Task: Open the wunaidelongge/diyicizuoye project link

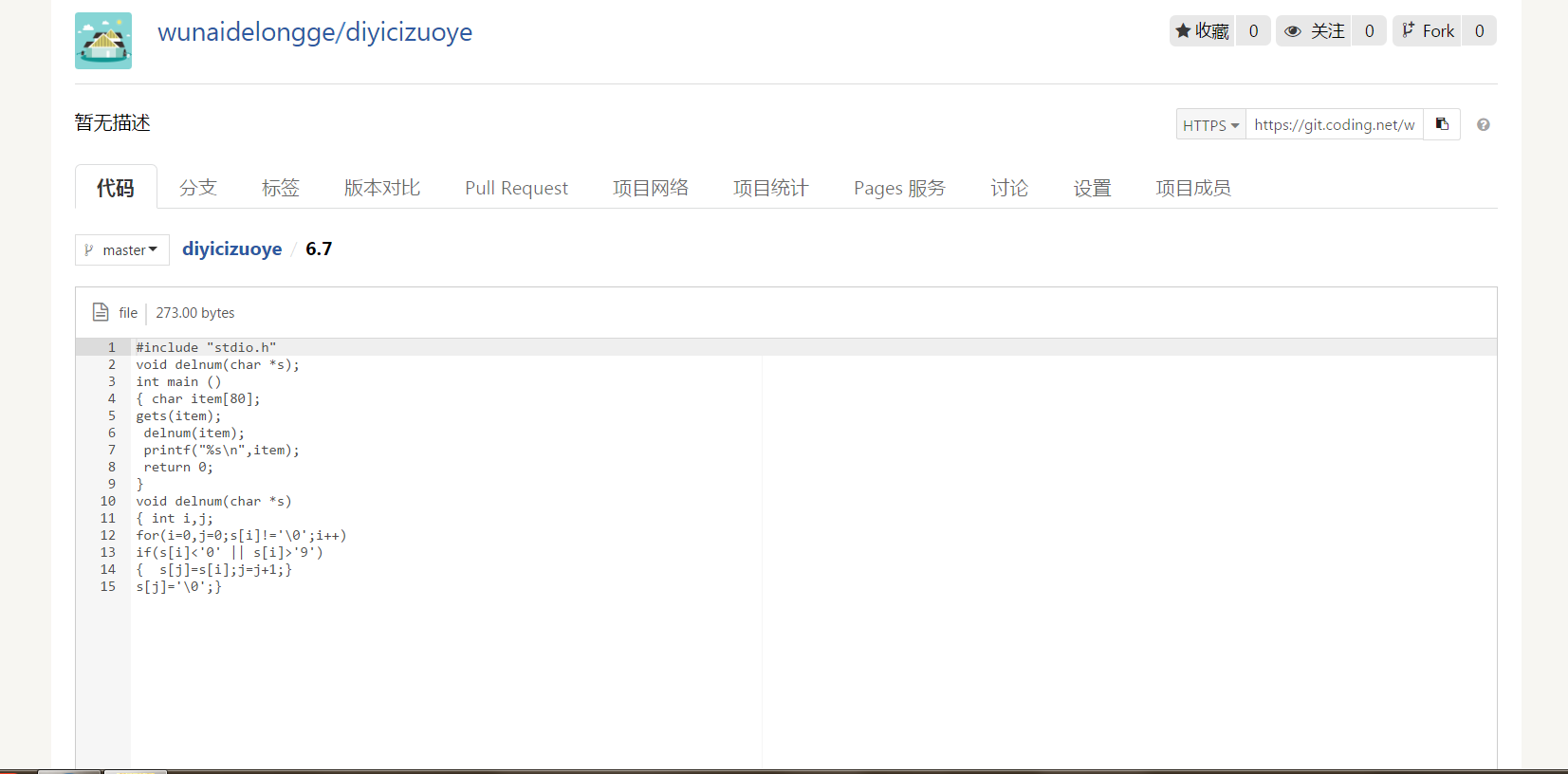Action: point(315,32)
